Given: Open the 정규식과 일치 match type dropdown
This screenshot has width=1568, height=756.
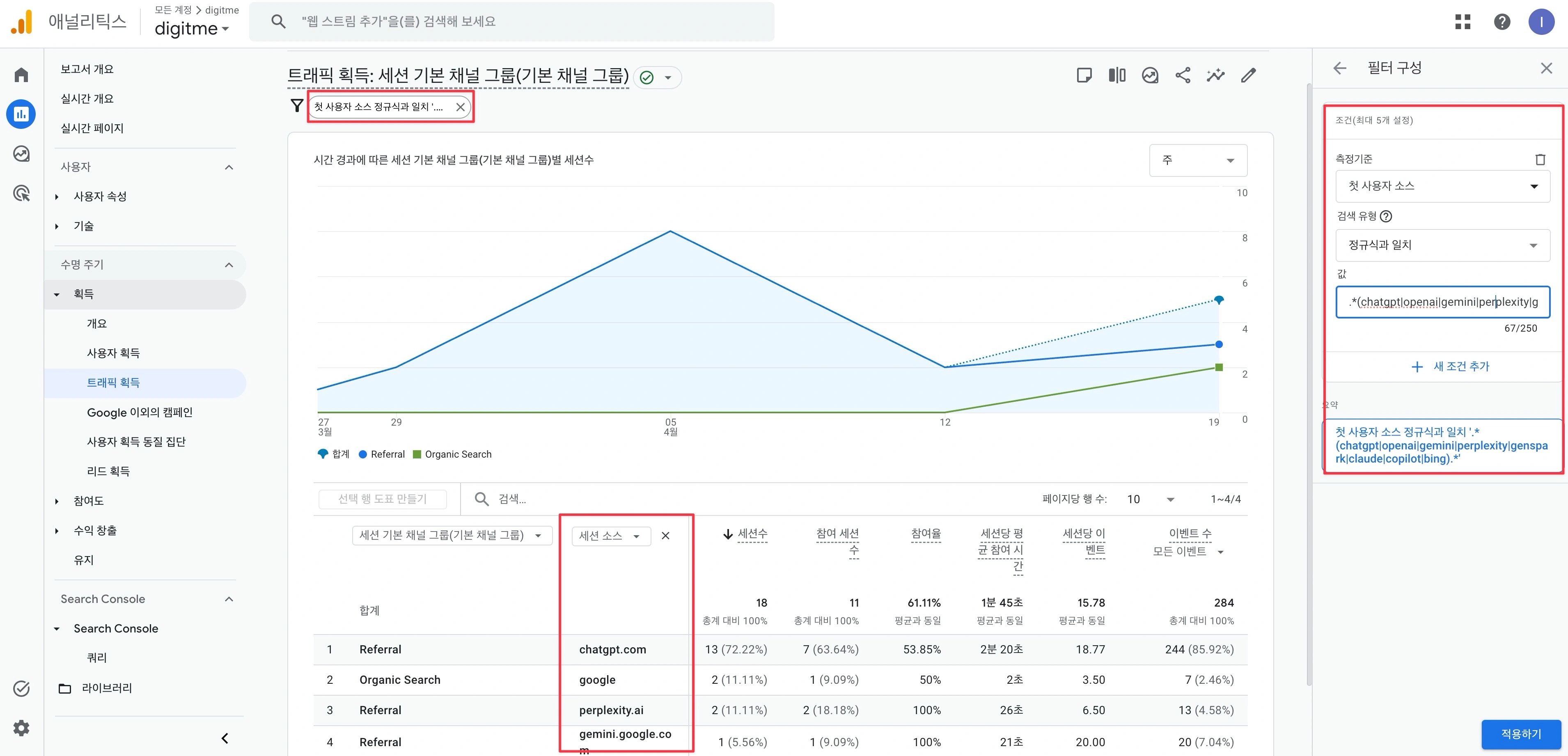Looking at the screenshot, I should point(1443,245).
